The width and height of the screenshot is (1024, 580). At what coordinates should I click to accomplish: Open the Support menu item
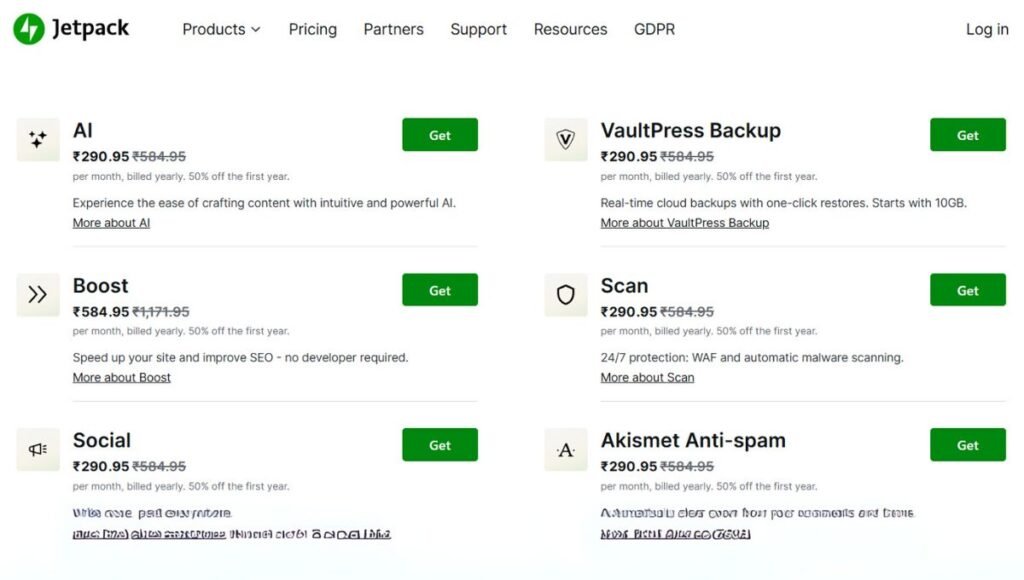coord(479,29)
